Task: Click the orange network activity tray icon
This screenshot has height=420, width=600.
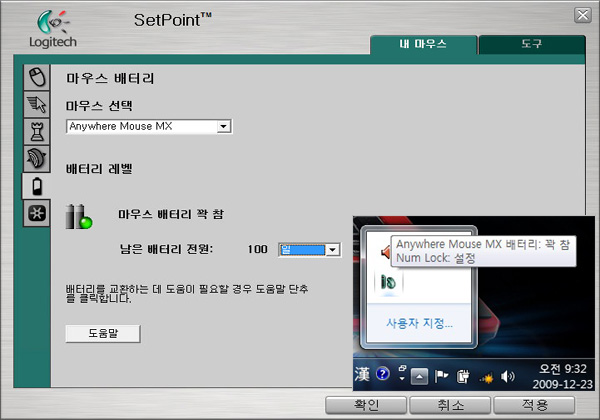Action: point(487,378)
